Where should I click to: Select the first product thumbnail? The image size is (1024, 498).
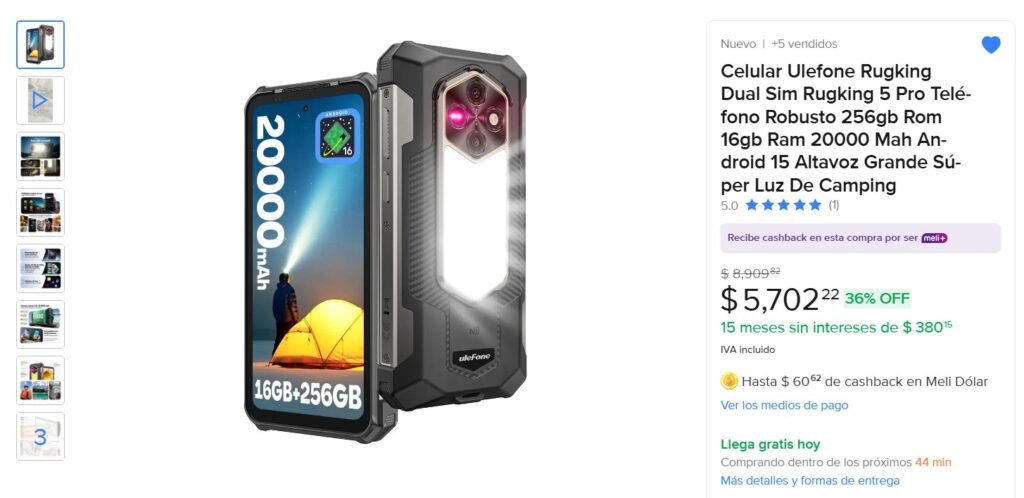coord(40,44)
